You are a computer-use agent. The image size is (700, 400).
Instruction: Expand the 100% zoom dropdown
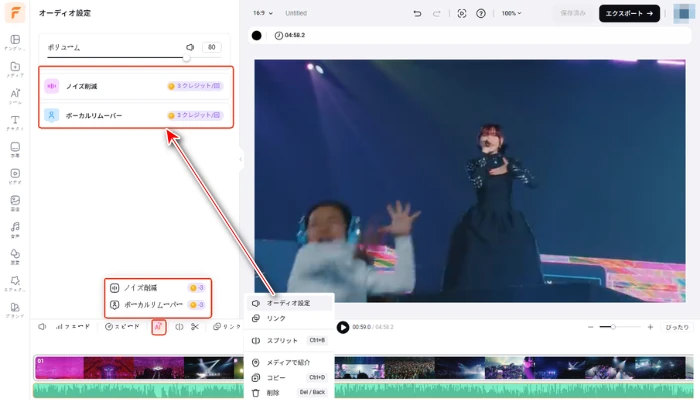(x=511, y=14)
